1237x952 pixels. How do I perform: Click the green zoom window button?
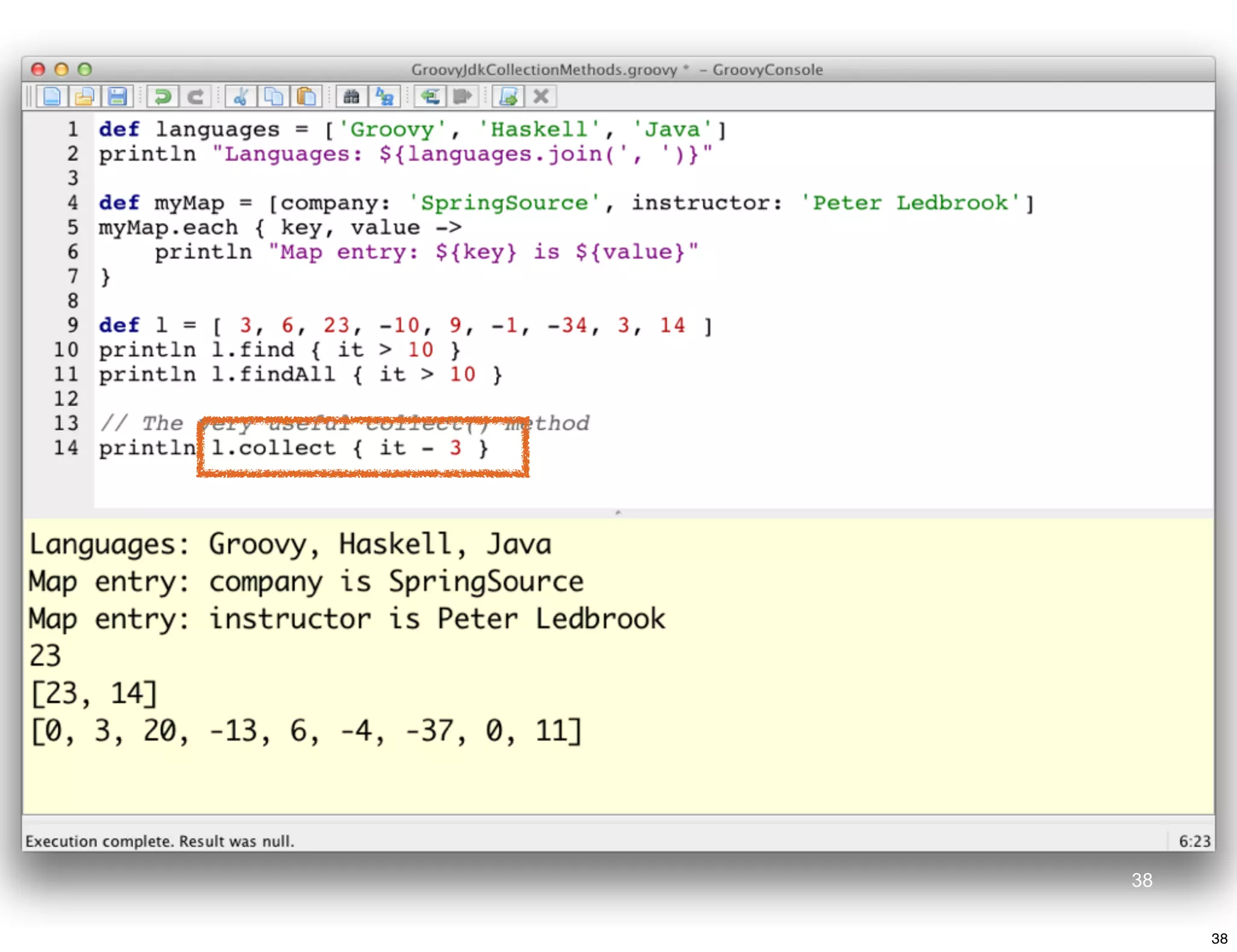pos(85,69)
